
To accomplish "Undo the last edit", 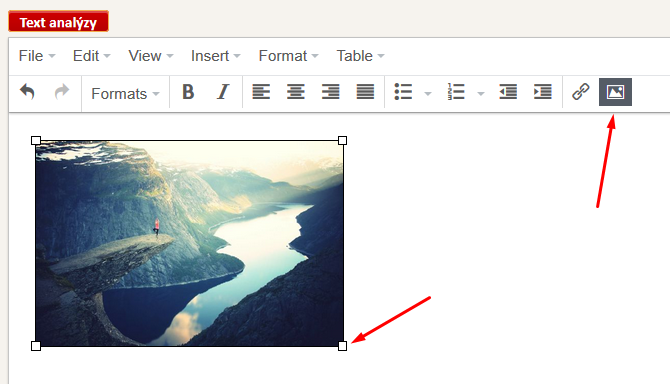I will (x=27, y=92).
